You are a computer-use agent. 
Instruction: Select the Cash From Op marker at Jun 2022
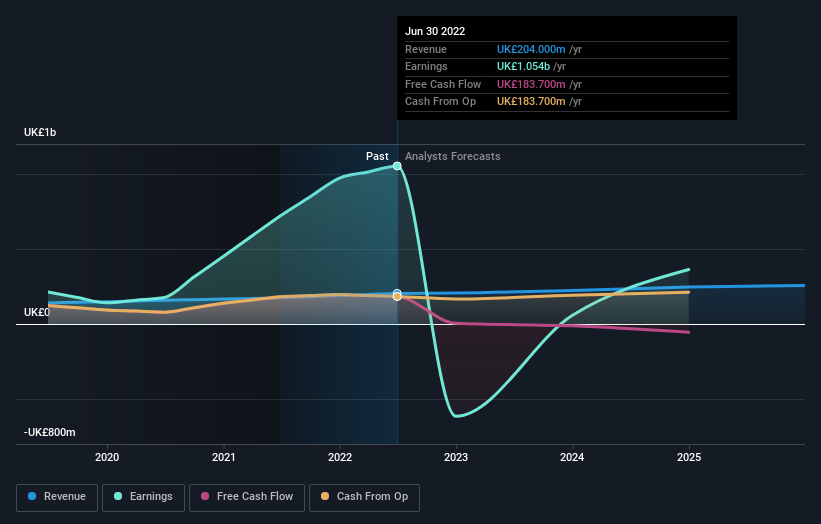click(x=397, y=297)
